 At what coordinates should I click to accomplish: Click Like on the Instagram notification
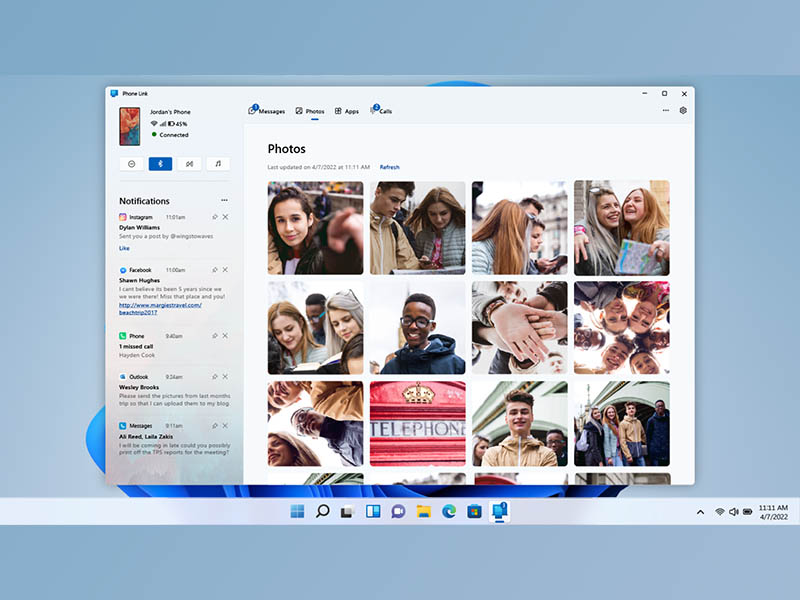124,248
